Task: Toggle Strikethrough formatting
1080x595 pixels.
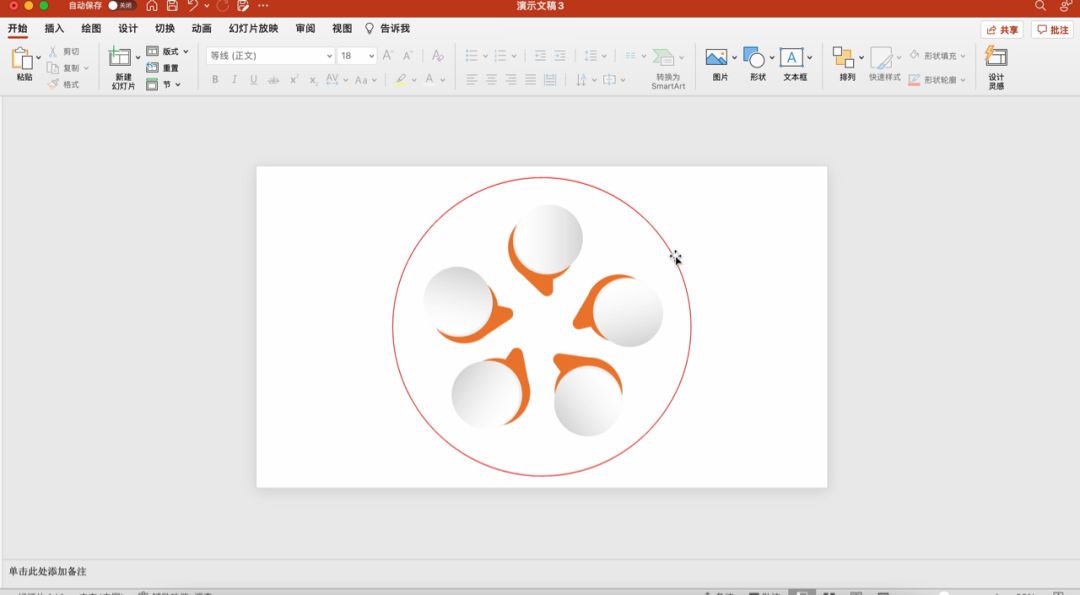Action: click(x=273, y=80)
